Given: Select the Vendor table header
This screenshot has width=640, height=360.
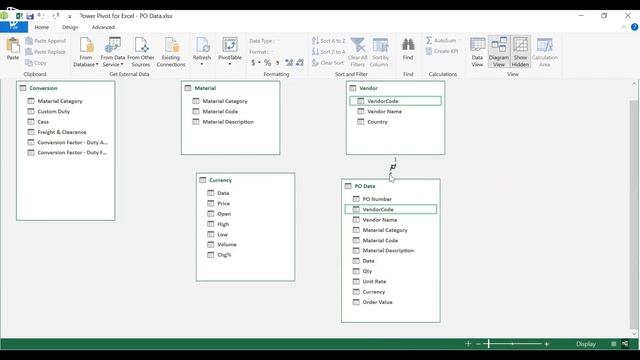Looking at the screenshot, I should tap(396, 88).
